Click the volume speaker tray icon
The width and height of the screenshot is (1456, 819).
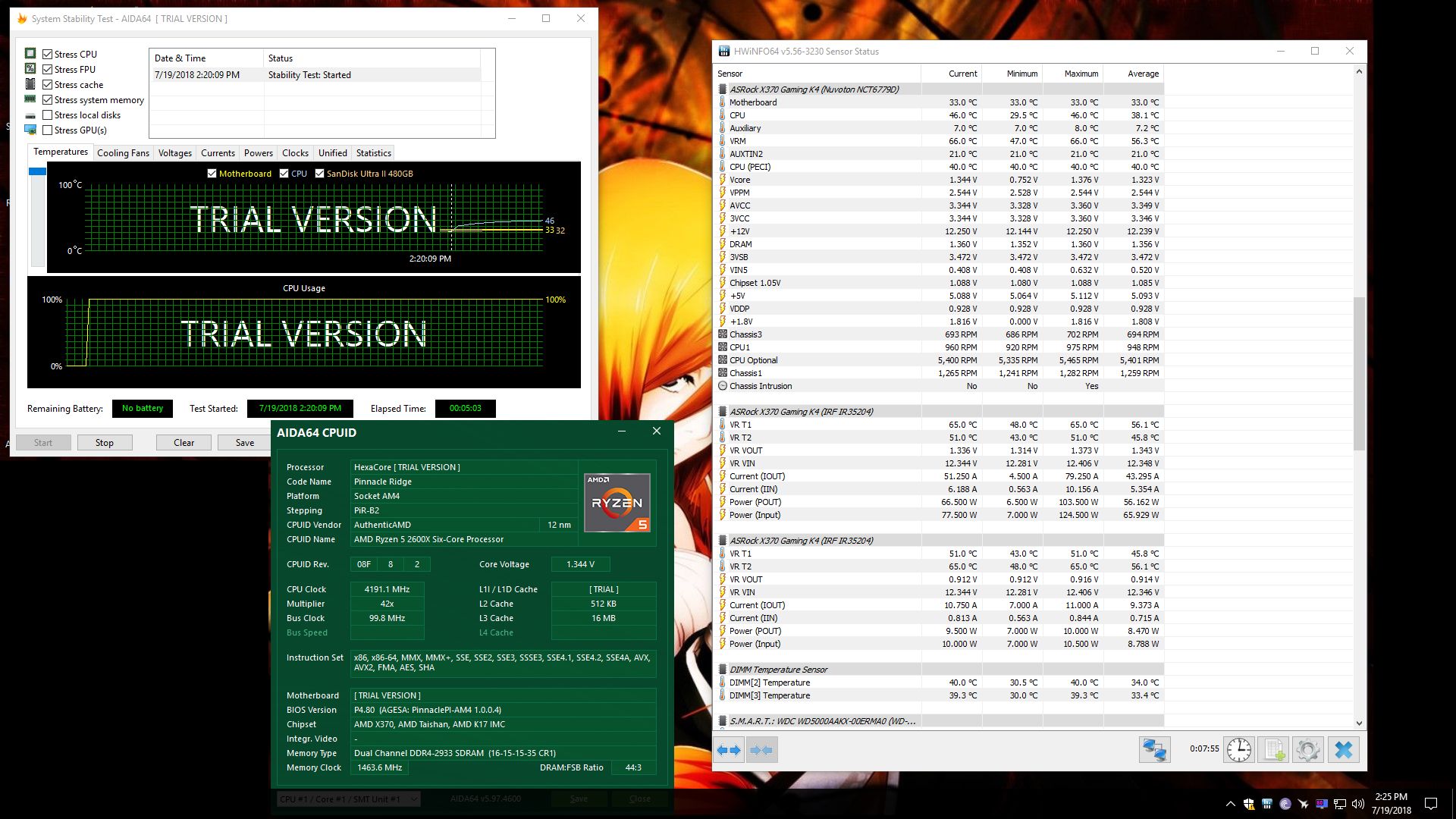pyautogui.click(x=1358, y=804)
